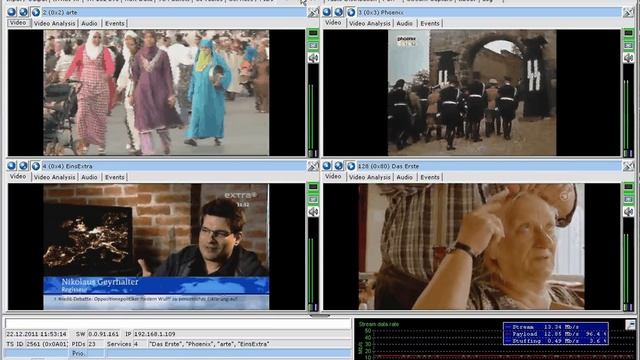This screenshot has width=640, height=360.
Task: Click the empty text field above the date row
Action: tap(178, 324)
